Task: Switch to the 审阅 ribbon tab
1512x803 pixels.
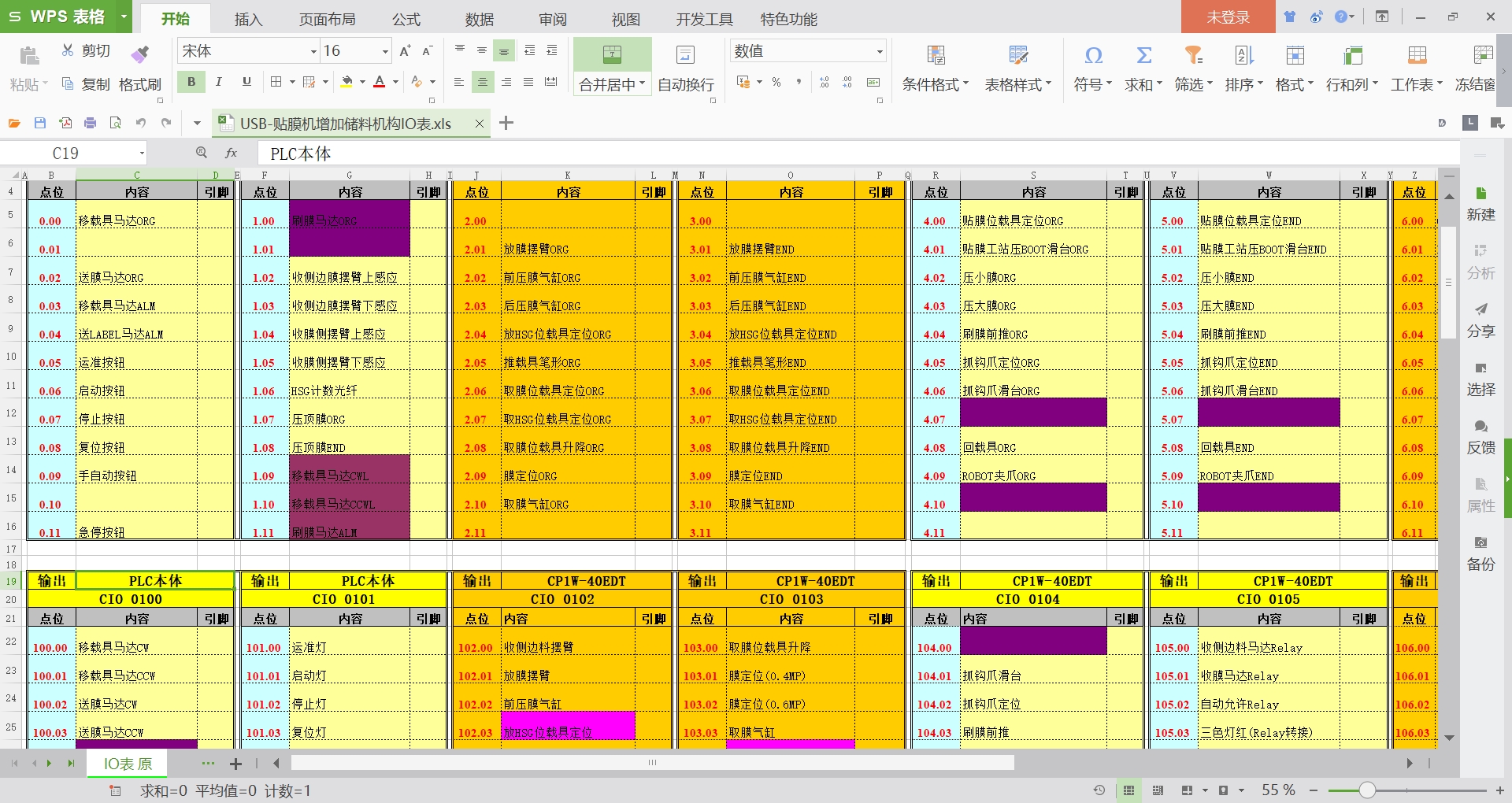Action: pos(553,19)
